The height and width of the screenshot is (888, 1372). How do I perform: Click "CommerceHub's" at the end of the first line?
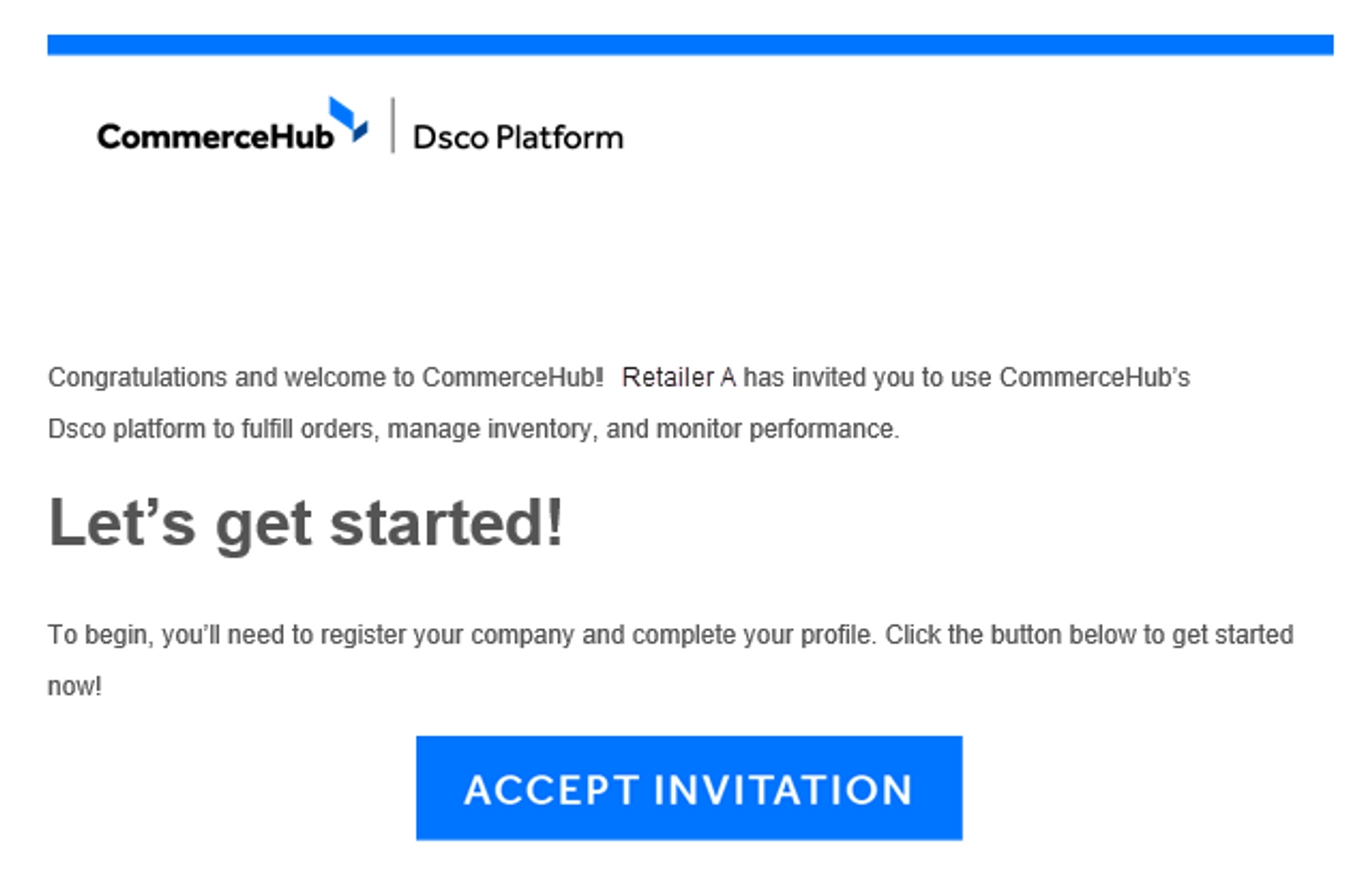click(x=1095, y=377)
